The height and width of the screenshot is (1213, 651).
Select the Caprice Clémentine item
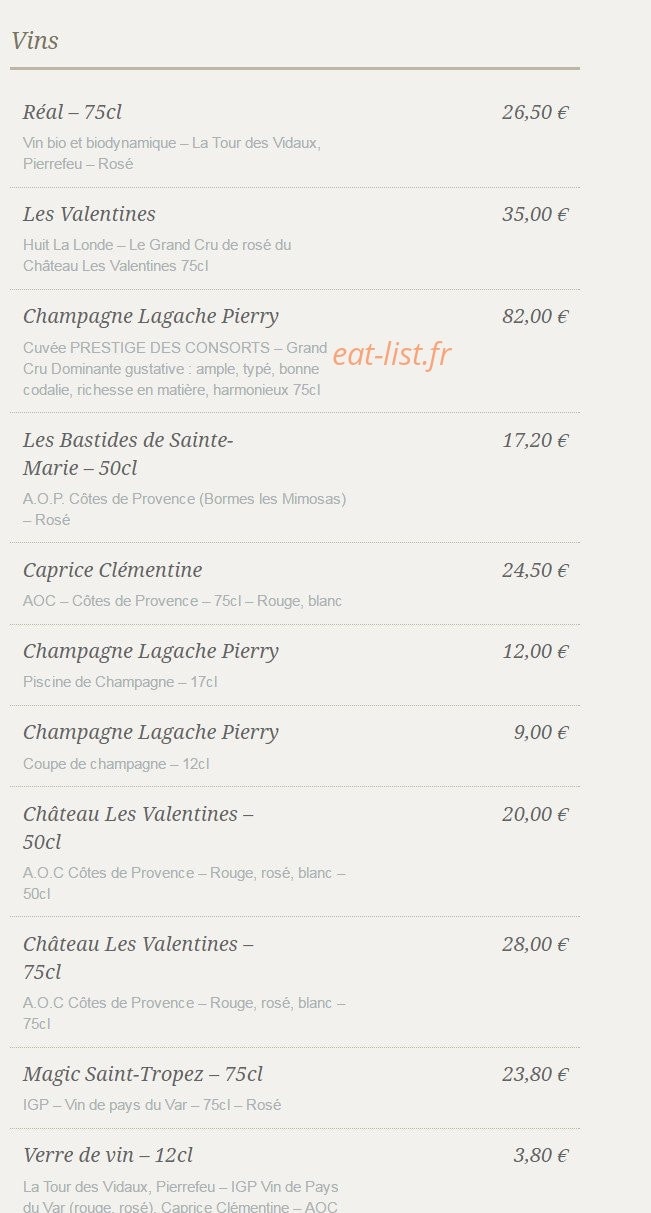(112, 570)
